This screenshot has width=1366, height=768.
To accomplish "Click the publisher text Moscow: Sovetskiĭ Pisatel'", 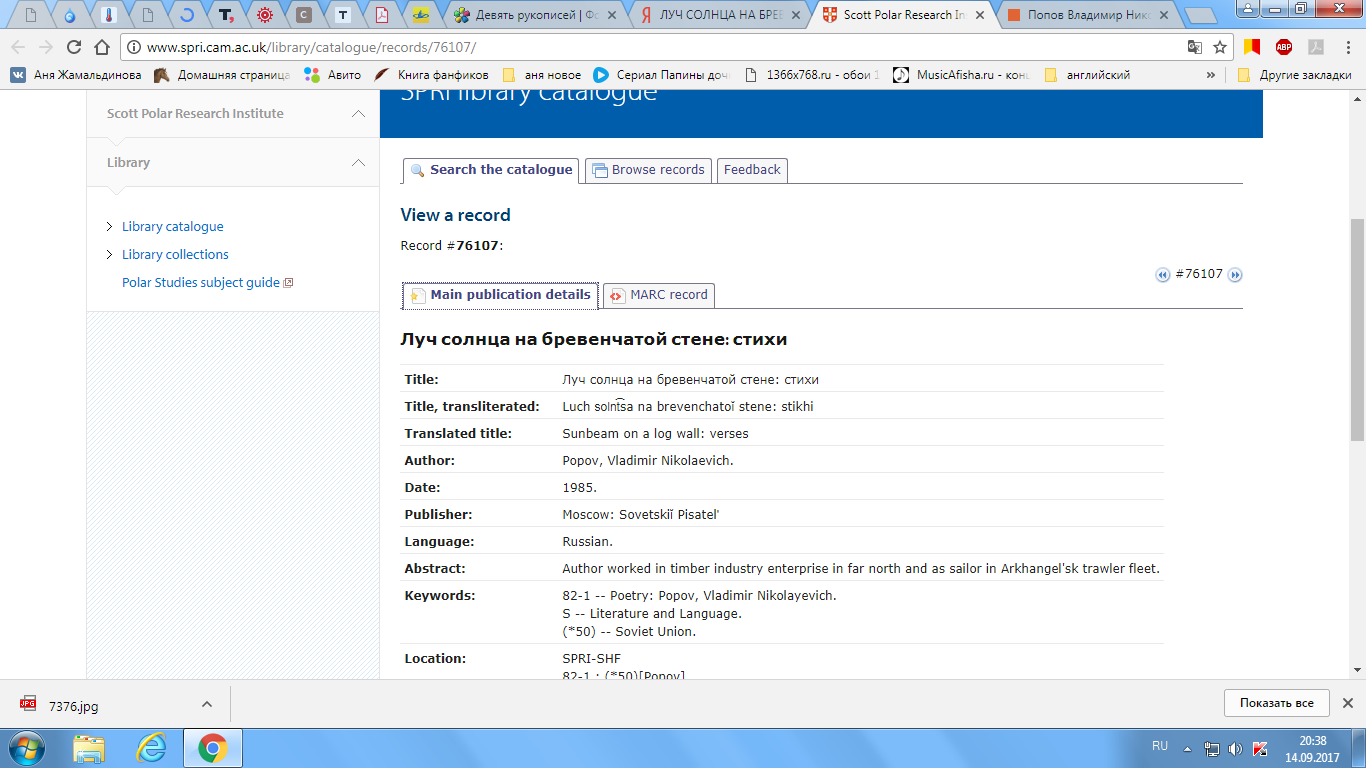I will point(641,515).
